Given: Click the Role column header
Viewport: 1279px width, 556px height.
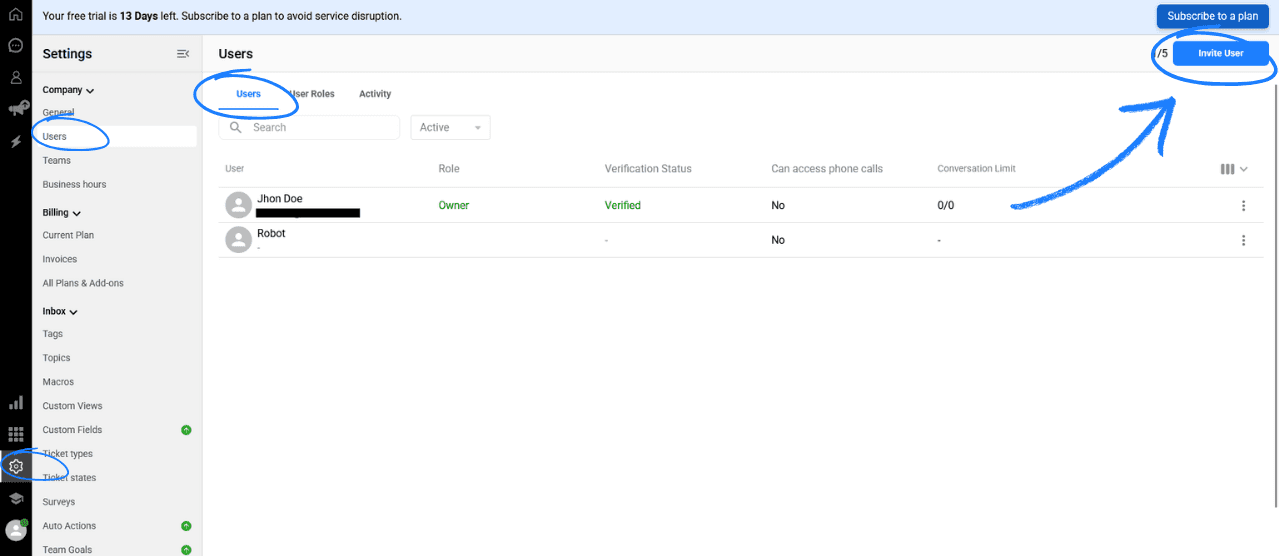Looking at the screenshot, I should (449, 169).
